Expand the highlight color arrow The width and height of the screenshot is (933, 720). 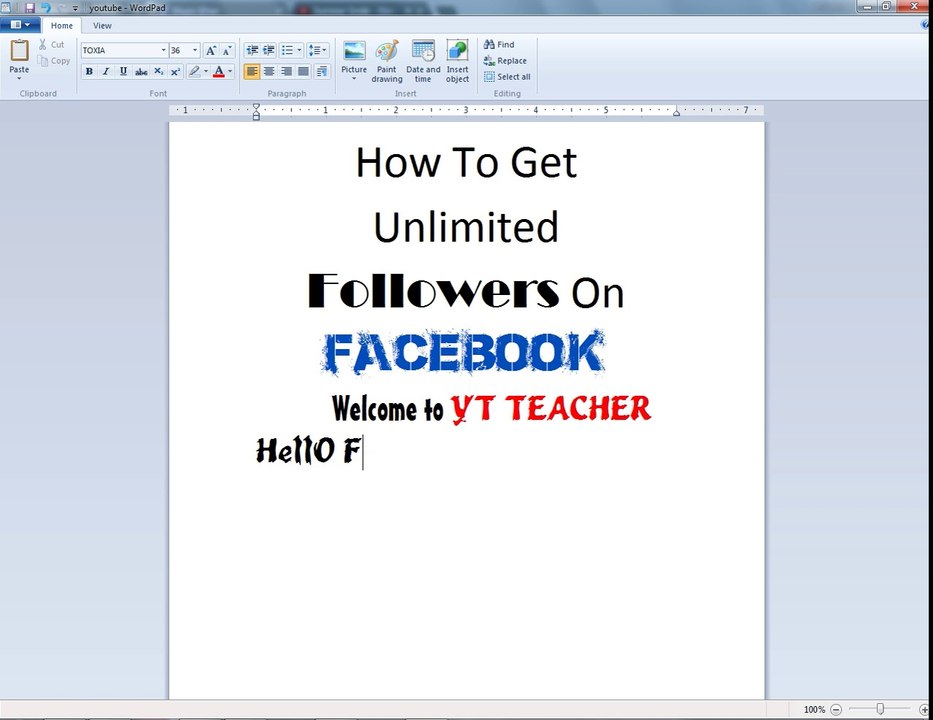click(x=206, y=72)
